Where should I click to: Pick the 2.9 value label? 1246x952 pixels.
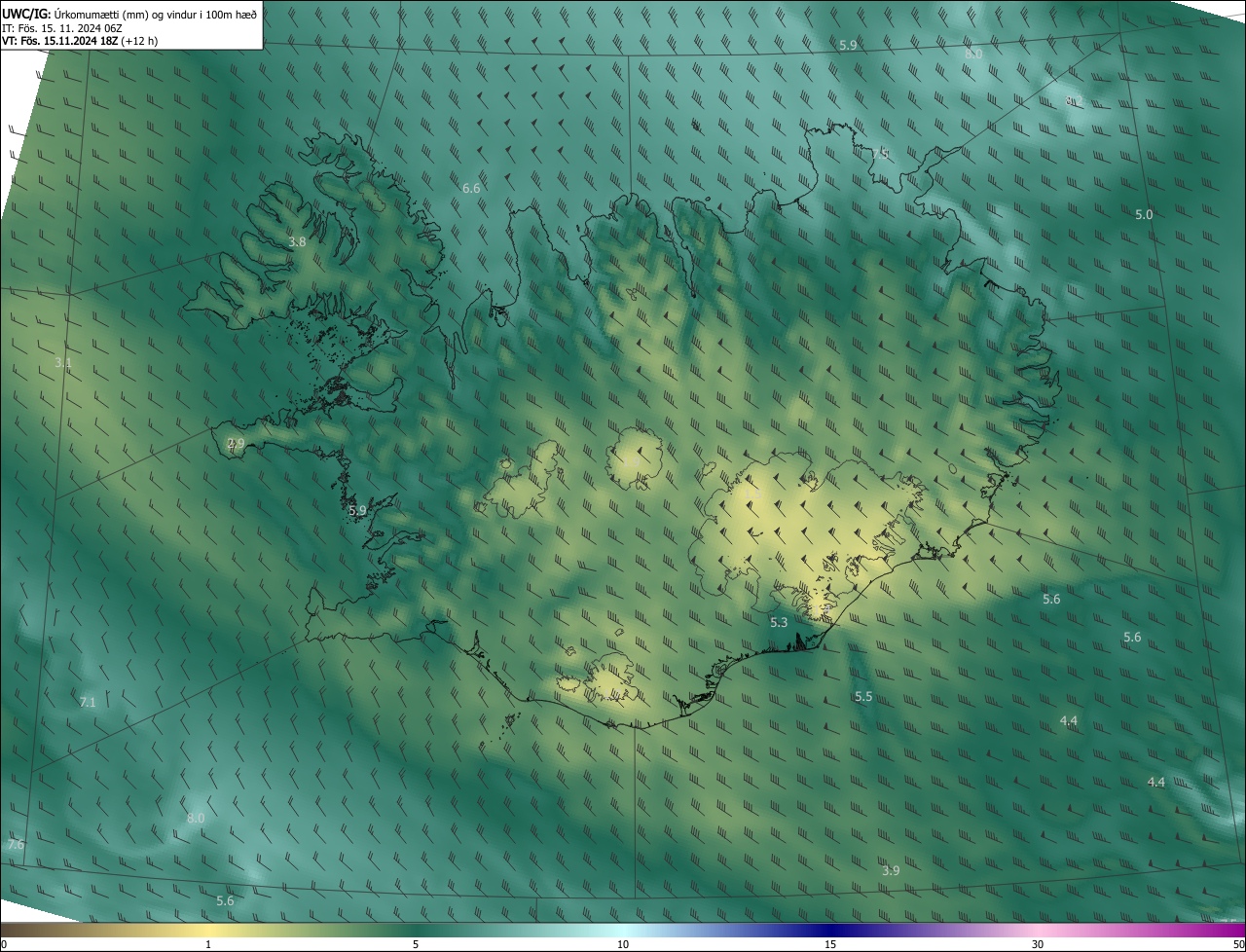(x=236, y=443)
